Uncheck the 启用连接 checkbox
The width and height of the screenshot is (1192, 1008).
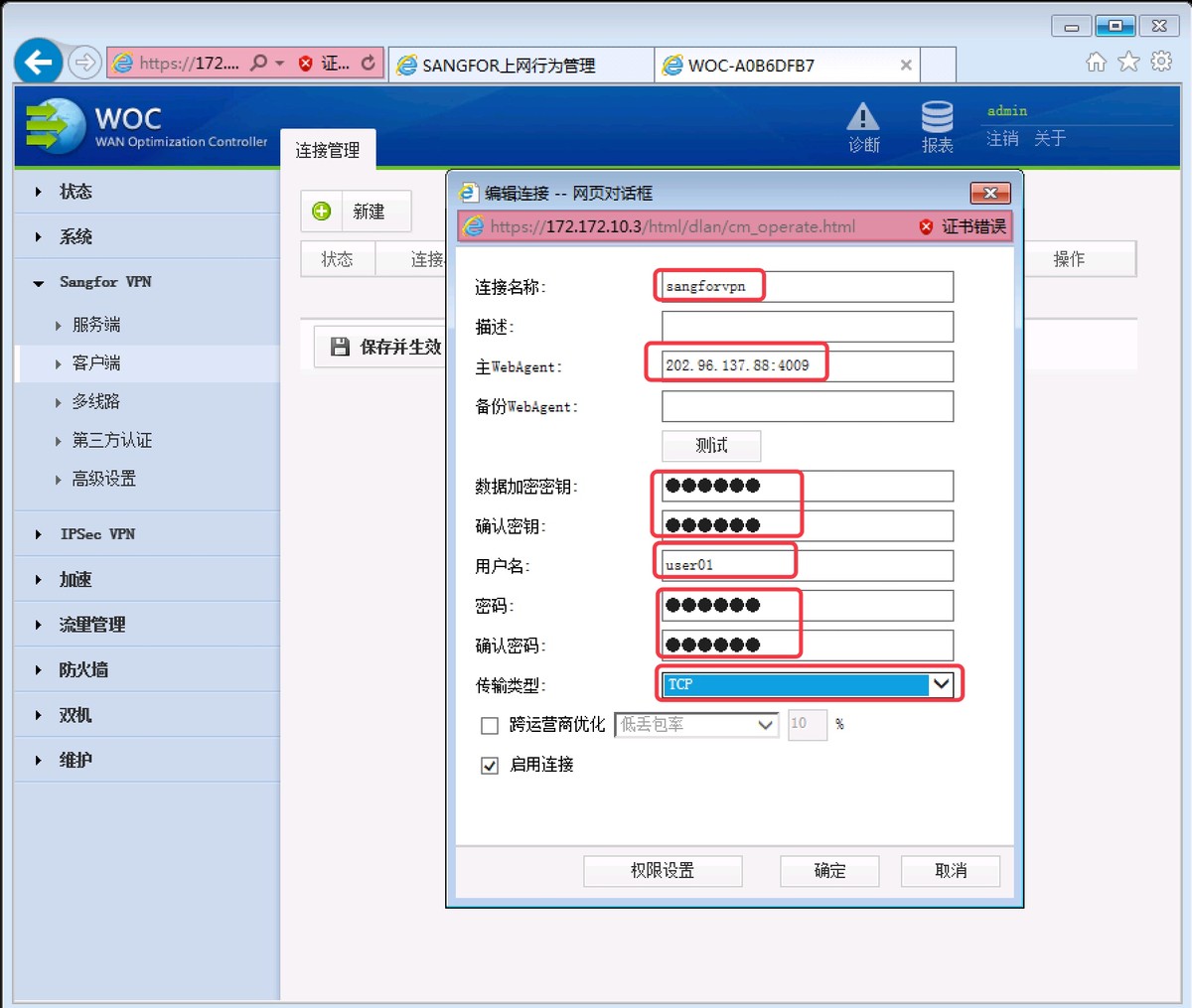coord(489,766)
